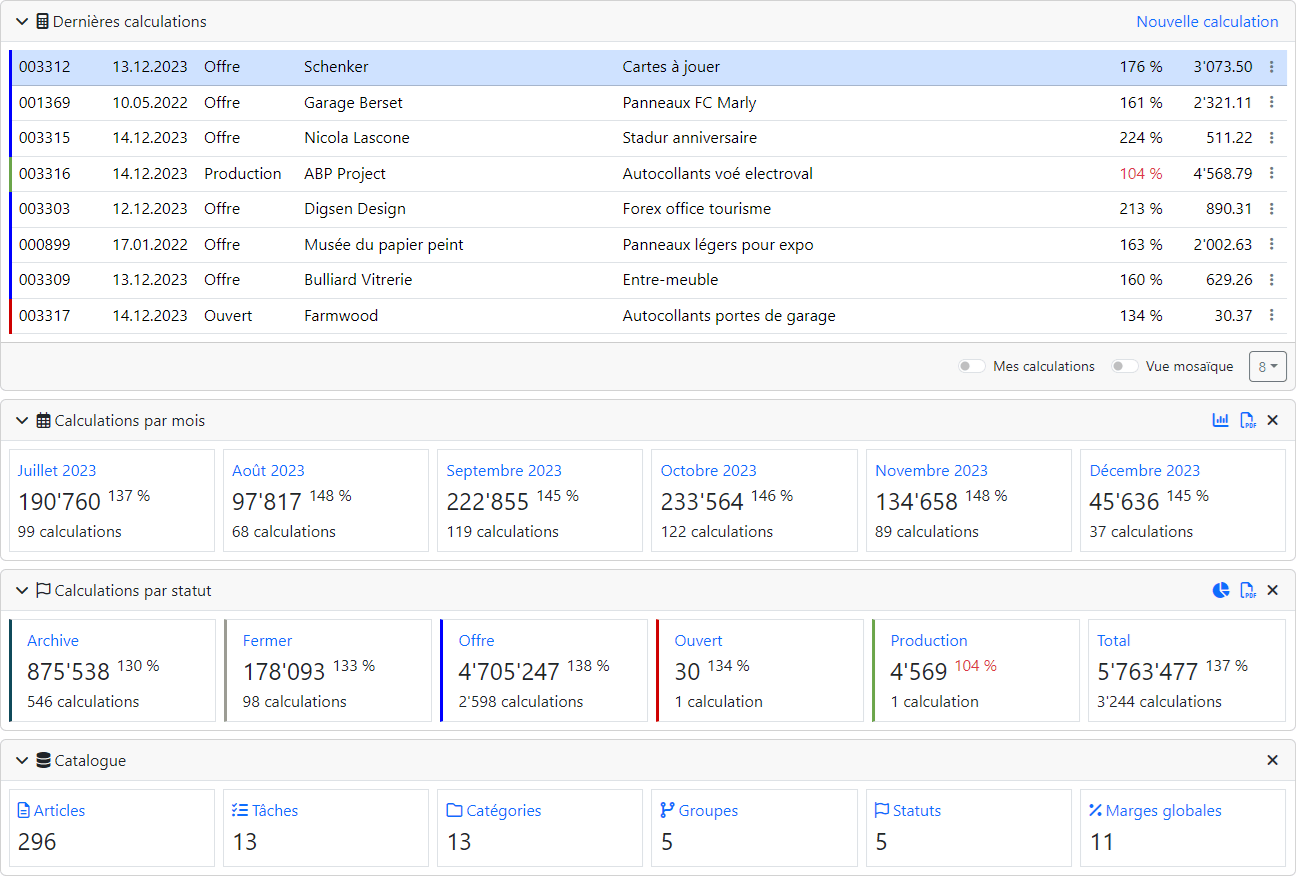Open the Articles catalogue link
1296x876 pixels.
pos(52,810)
